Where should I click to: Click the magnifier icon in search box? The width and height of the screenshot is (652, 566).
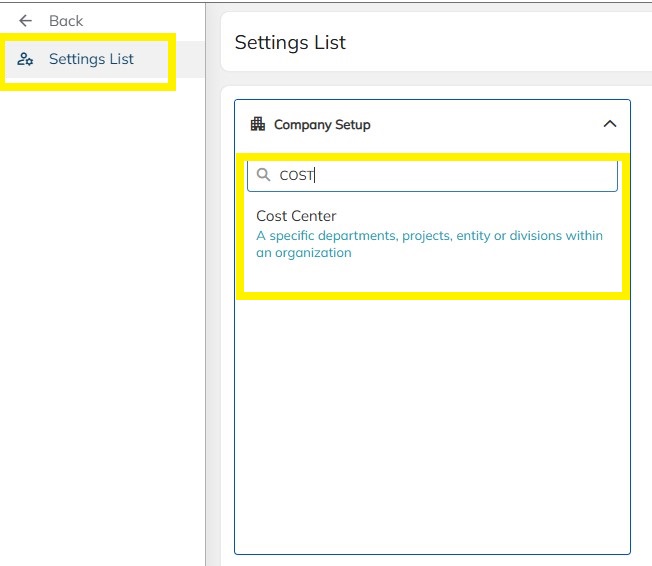click(x=264, y=175)
